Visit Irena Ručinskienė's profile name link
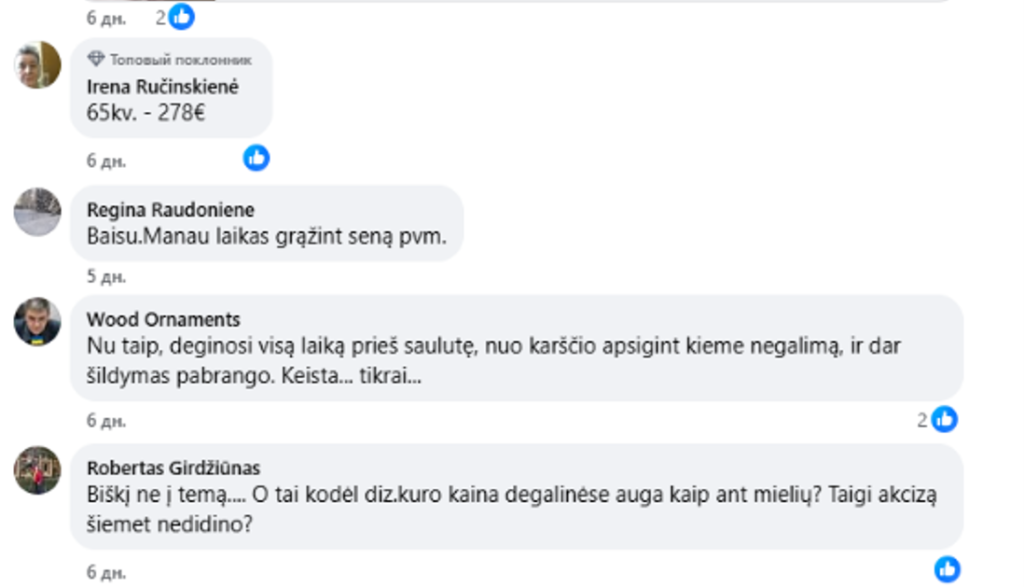The image size is (1024, 587). [x=163, y=87]
